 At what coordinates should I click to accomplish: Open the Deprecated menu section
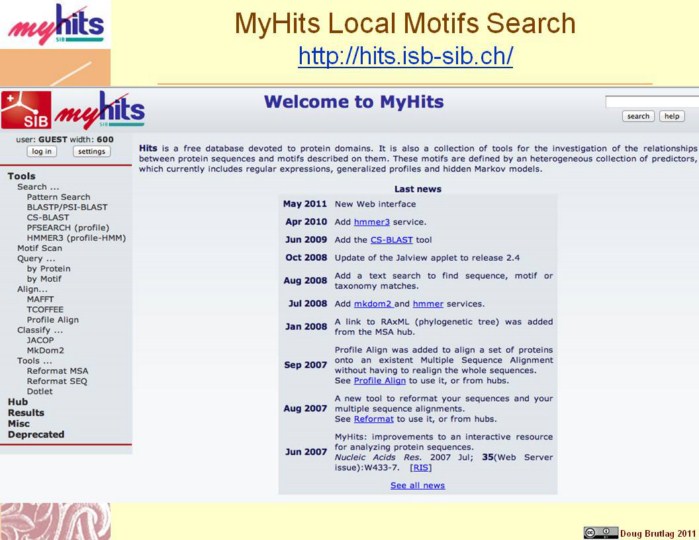[35, 434]
